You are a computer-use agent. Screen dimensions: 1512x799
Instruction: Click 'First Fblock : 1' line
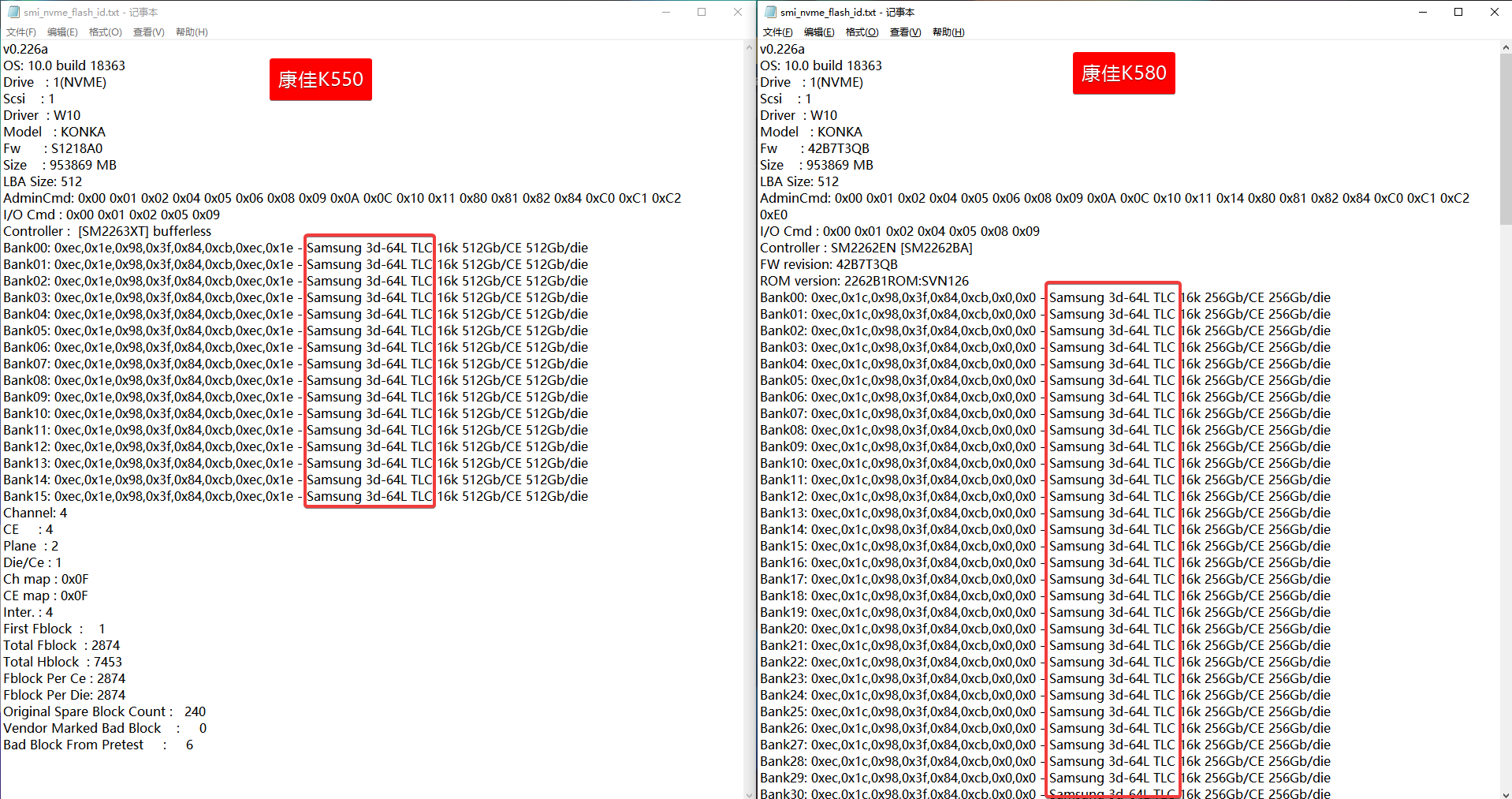[x=54, y=629]
